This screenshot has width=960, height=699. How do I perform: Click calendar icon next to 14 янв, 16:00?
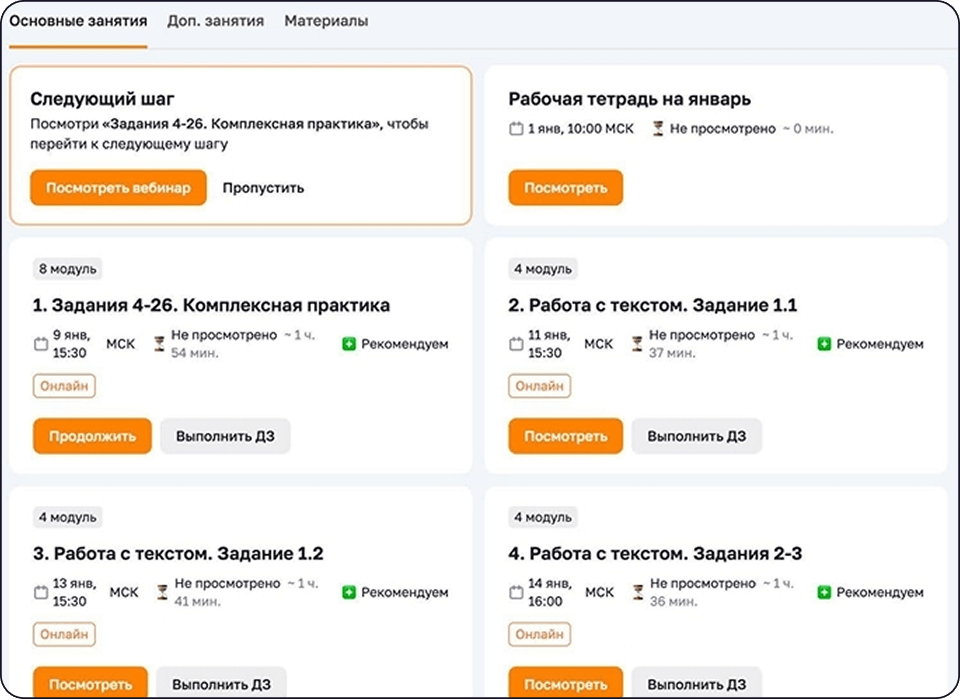[516, 592]
